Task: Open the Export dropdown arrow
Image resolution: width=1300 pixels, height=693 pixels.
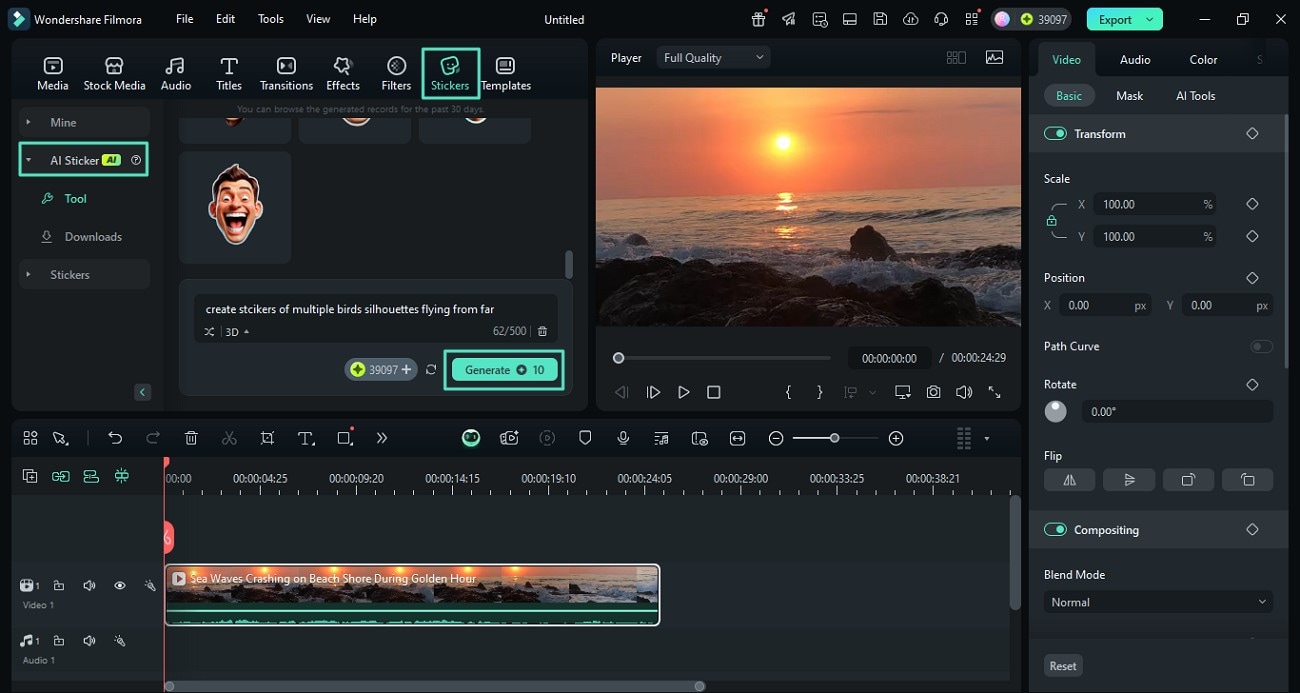Action: (1151, 19)
